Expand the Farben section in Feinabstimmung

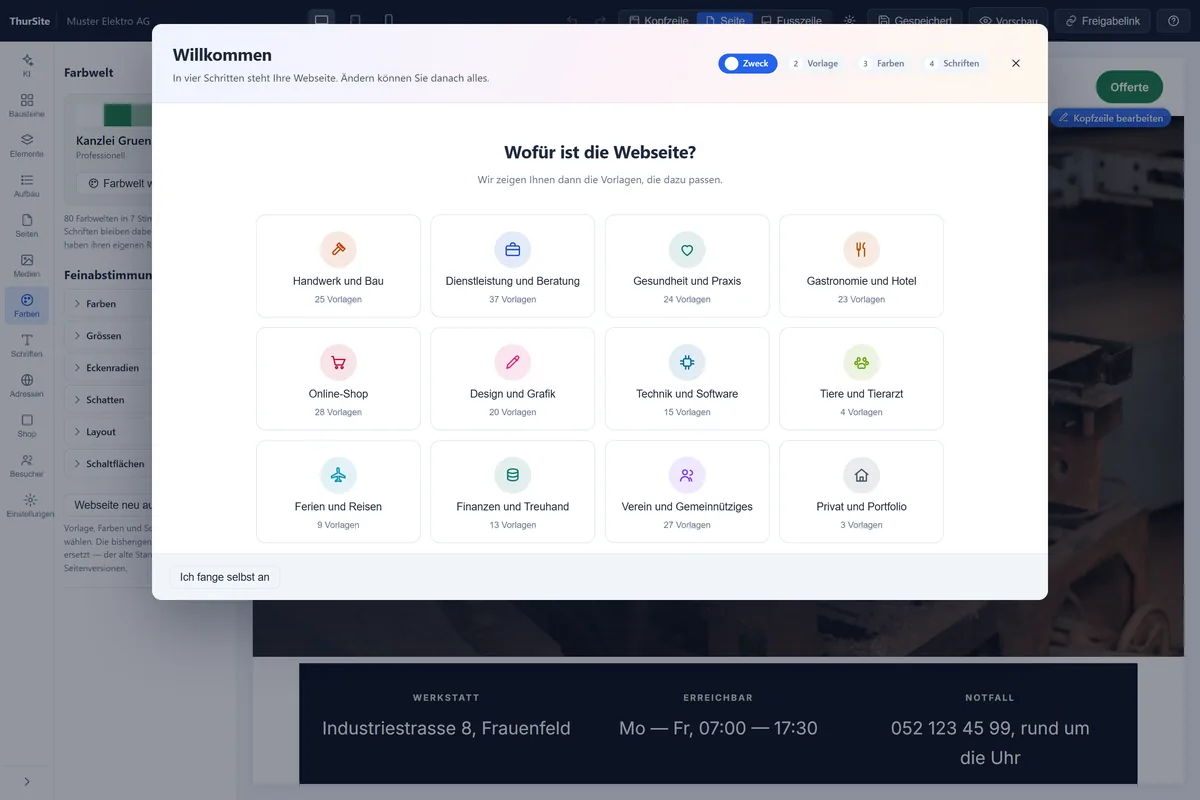[110, 304]
